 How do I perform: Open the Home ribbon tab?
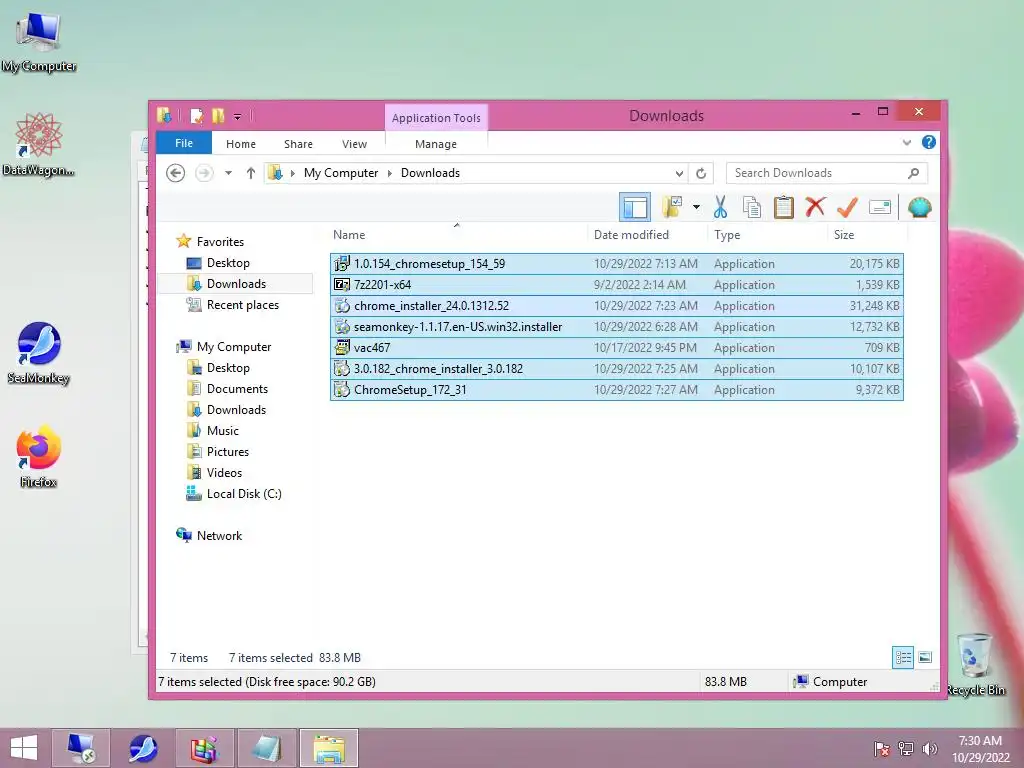(241, 144)
